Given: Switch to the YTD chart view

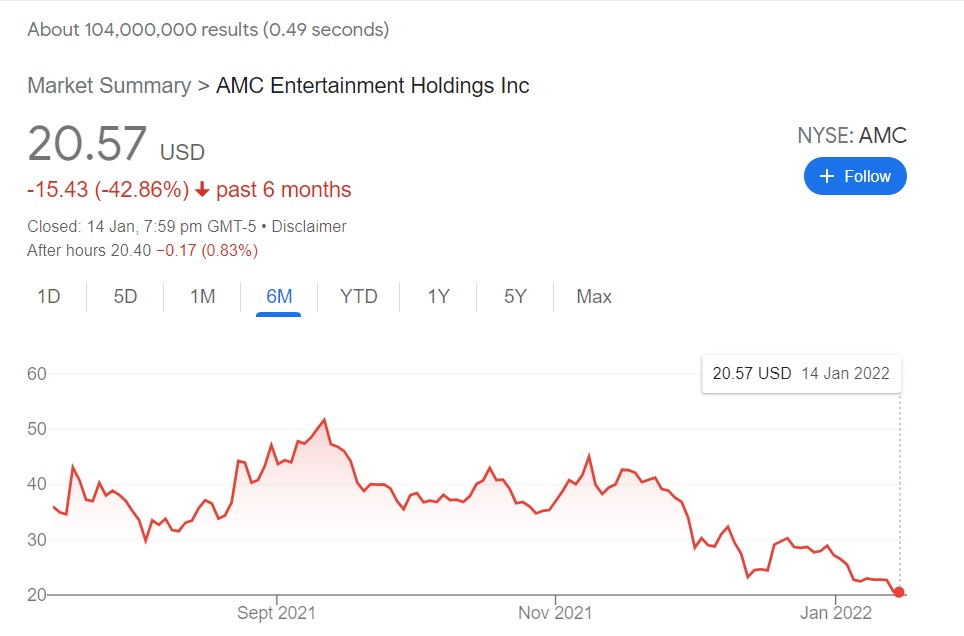Looking at the screenshot, I should [x=358, y=296].
